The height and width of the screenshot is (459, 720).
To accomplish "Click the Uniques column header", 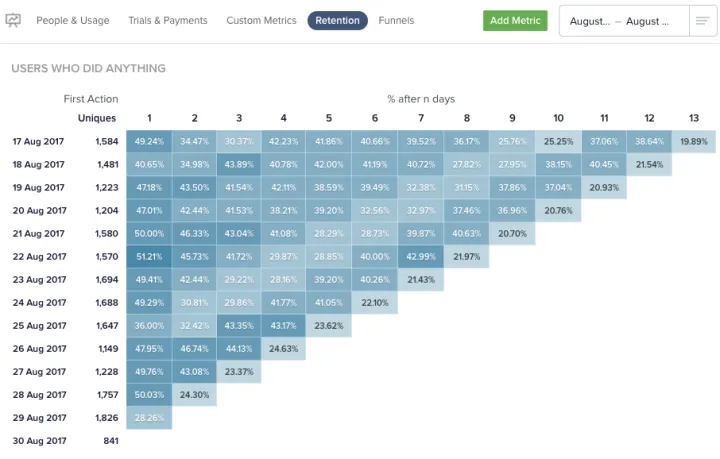I will pyautogui.click(x=98, y=118).
